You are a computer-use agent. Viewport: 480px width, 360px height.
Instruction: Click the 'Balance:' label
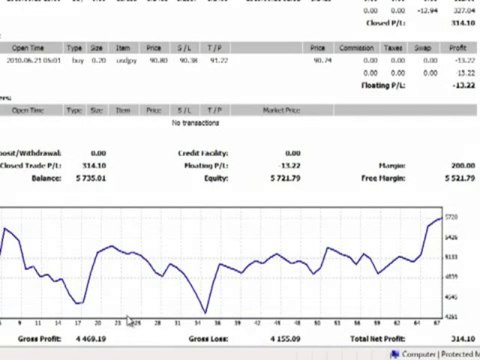click(46, 178)
